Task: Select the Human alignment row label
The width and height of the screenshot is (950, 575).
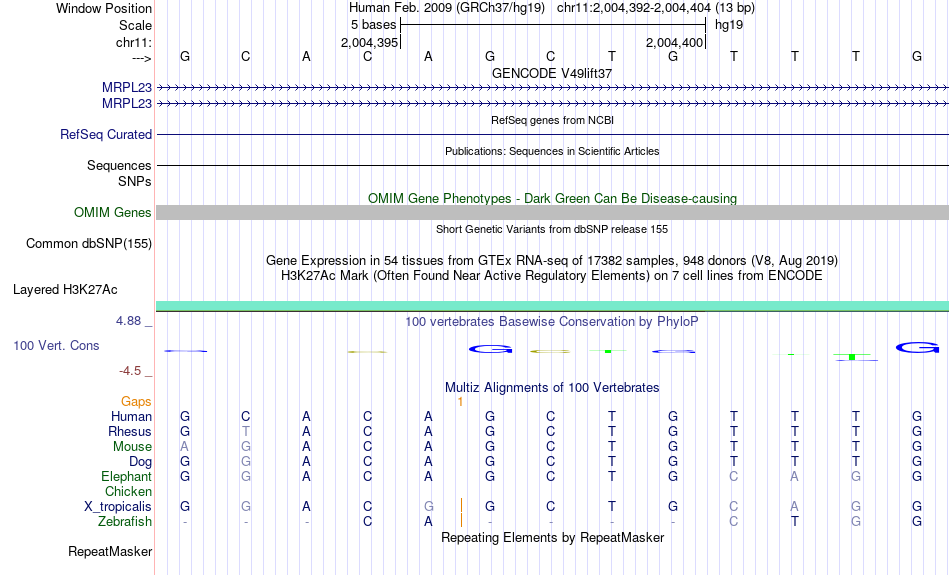Action: (131, 416)
